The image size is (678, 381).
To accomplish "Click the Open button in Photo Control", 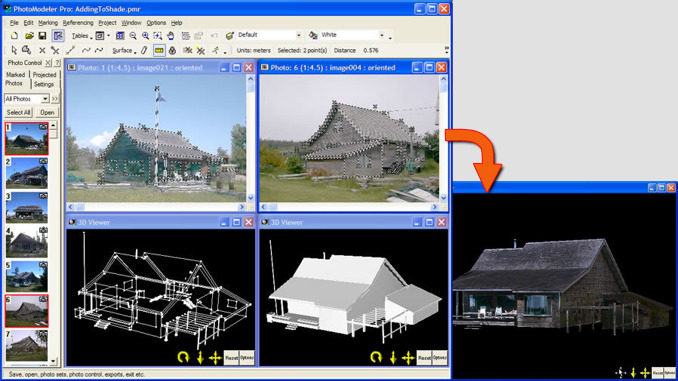I will [x=47, y=112].
